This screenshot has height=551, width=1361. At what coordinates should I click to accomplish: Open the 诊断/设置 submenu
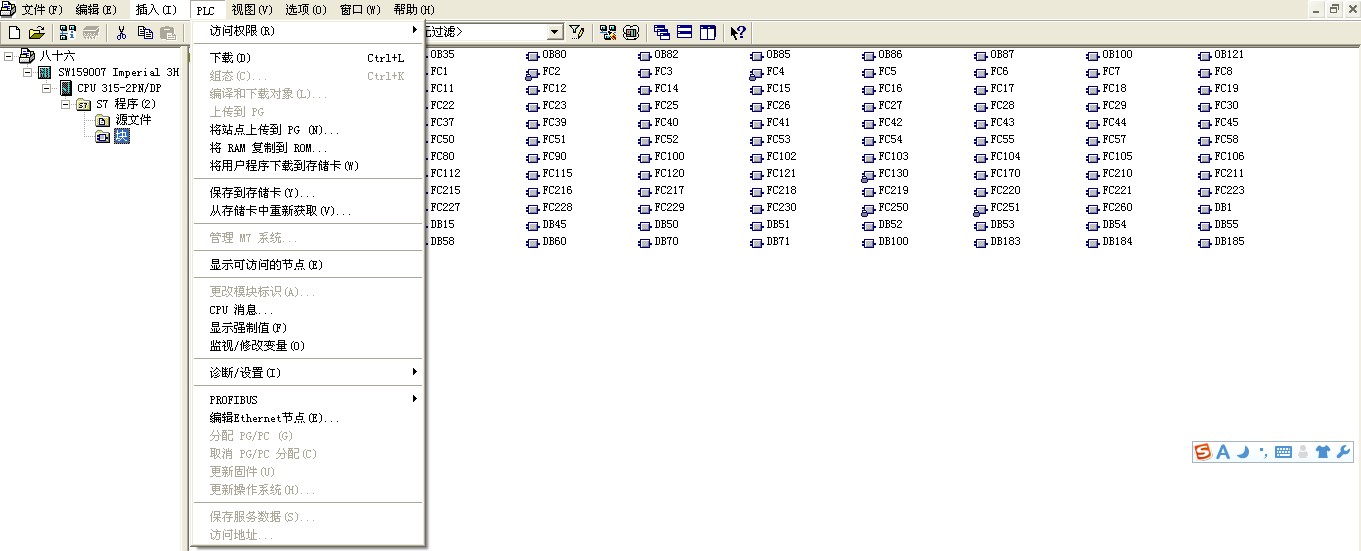tap(245, 373)
